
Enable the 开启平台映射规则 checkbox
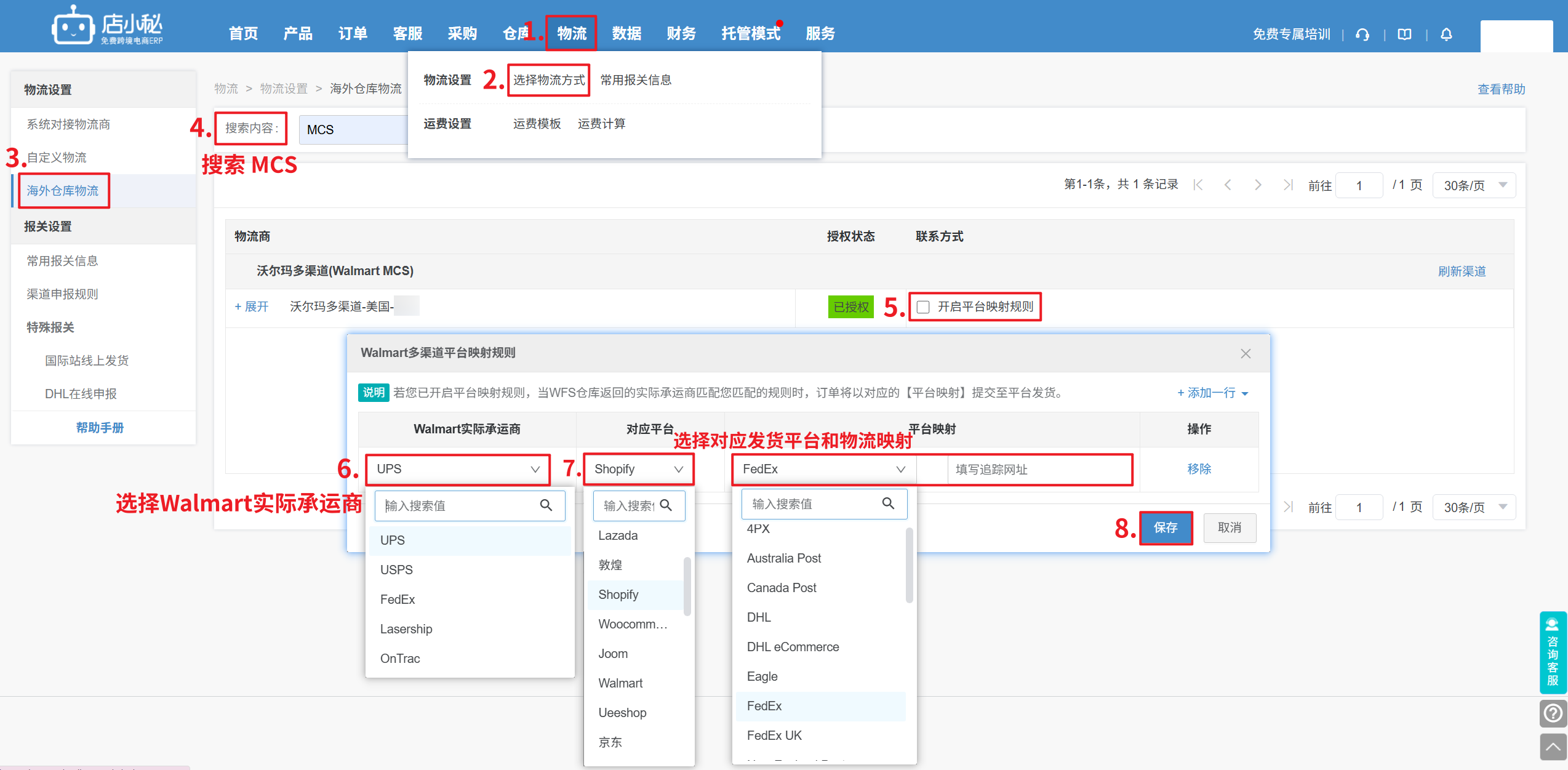(923, 307)
